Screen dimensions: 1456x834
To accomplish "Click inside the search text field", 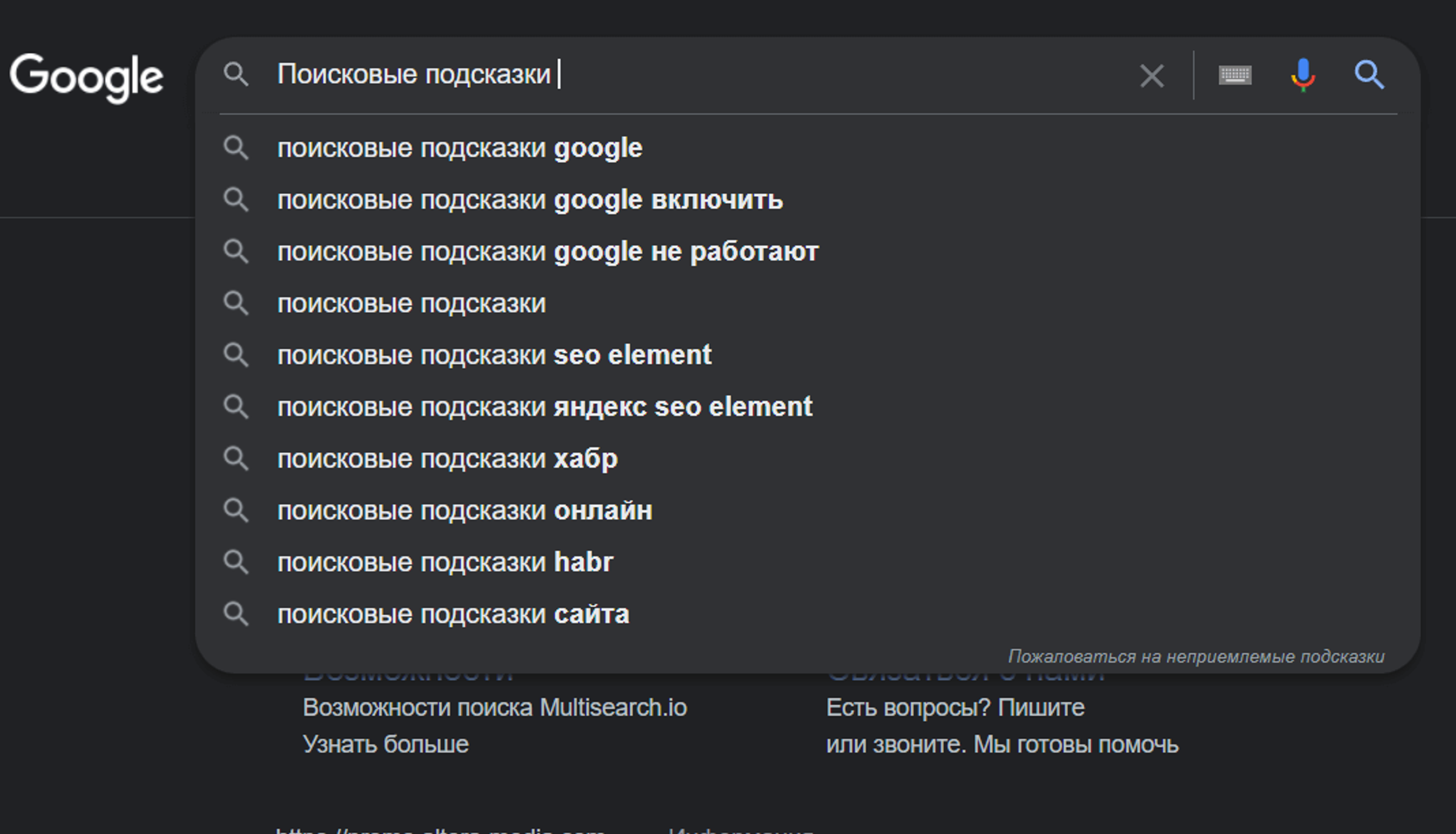I will [802, 75].
